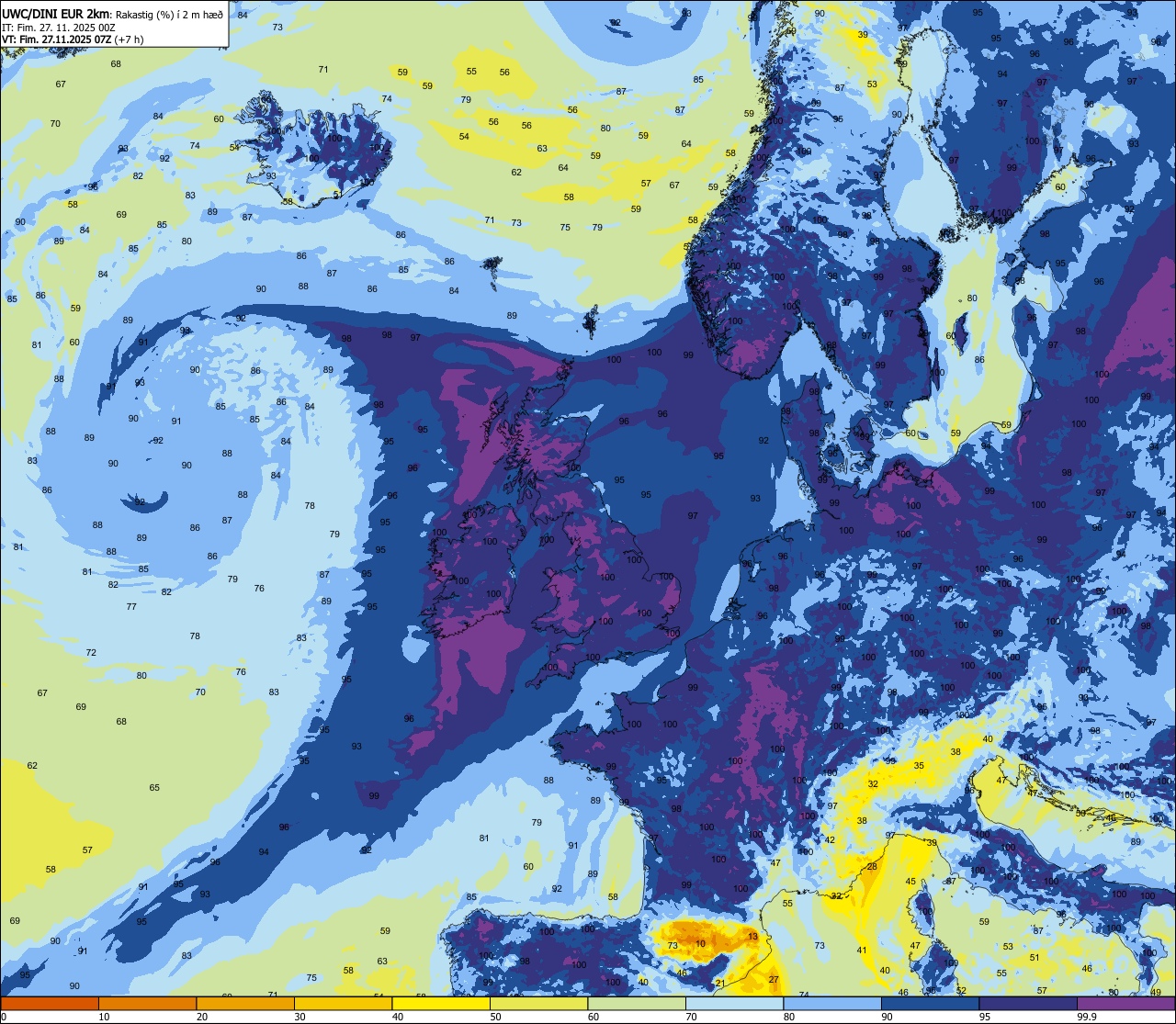Click the '28' value on the French Riviera
Viewport: 1176px width, 1024px height.
point(873,867)
